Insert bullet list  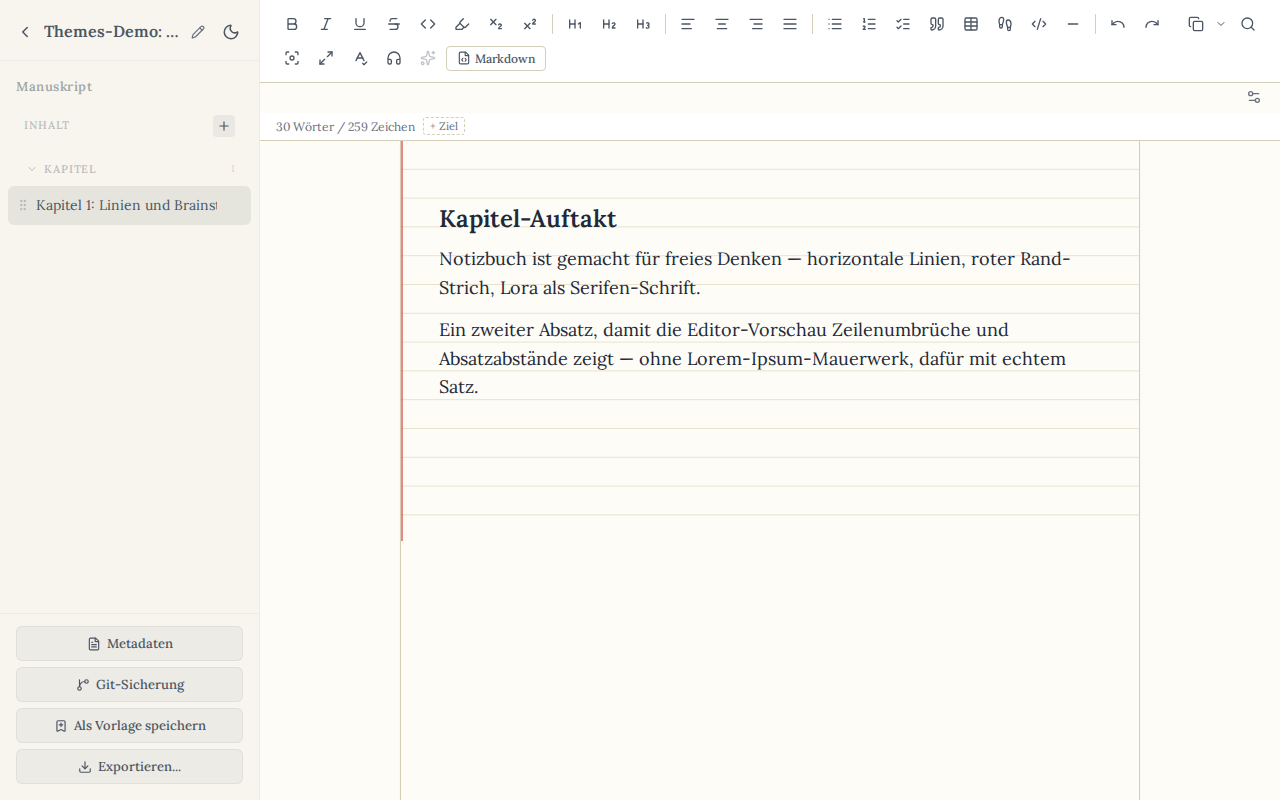(x=835, y=24)
